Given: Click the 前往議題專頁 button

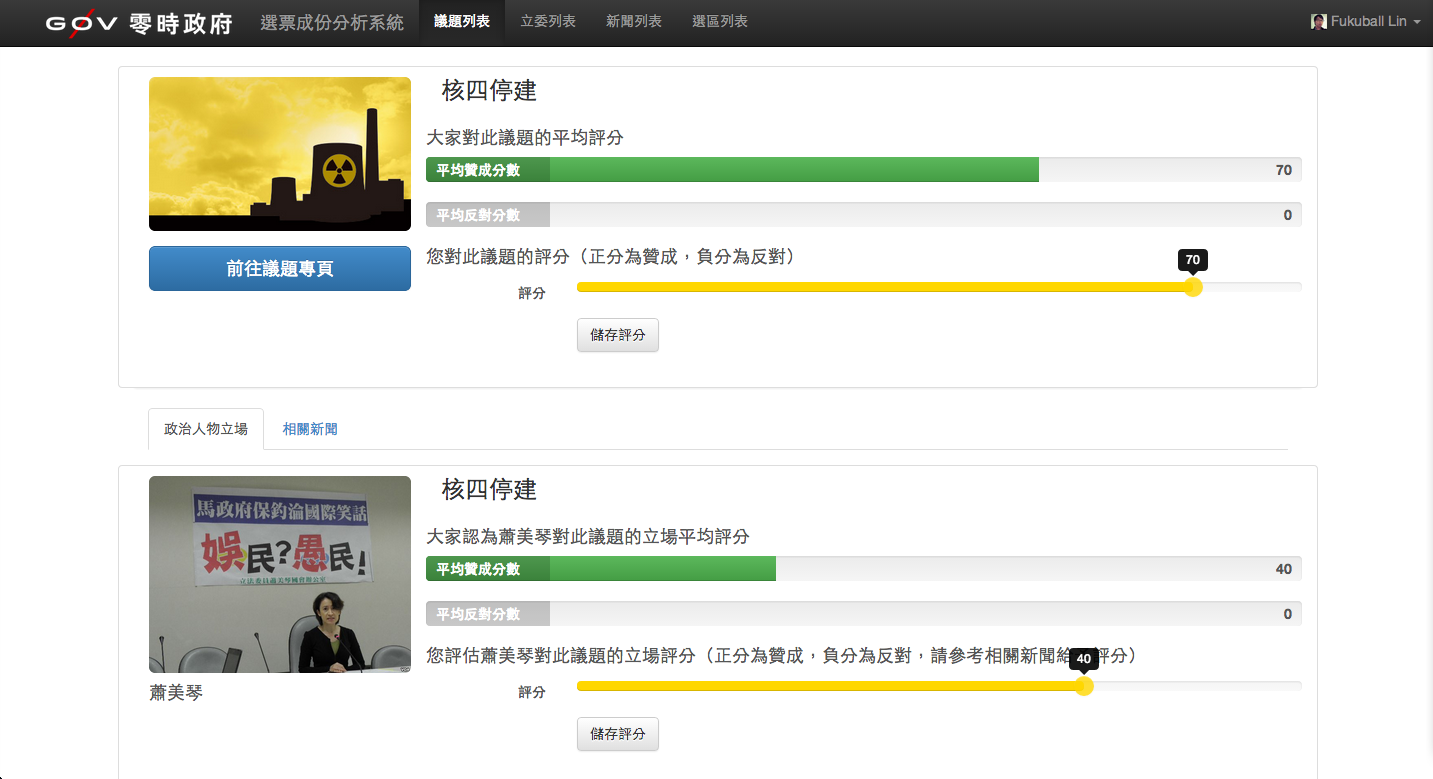Looking at the screenshot, I should [x=280, y=268].
